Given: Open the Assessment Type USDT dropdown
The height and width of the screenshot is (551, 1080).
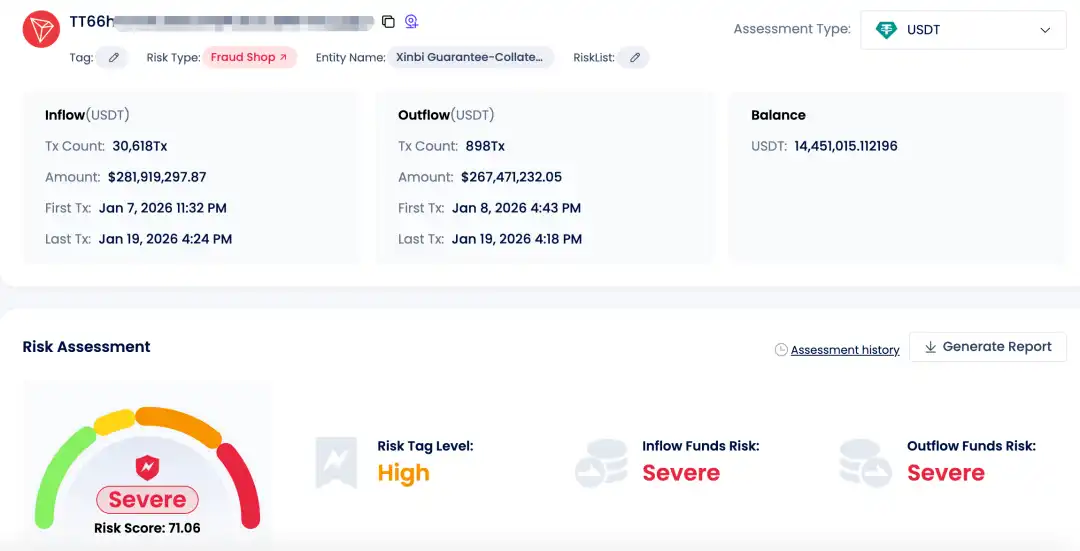Looking at the screenshot, I should pyautogui.click(x=963, y=30).
